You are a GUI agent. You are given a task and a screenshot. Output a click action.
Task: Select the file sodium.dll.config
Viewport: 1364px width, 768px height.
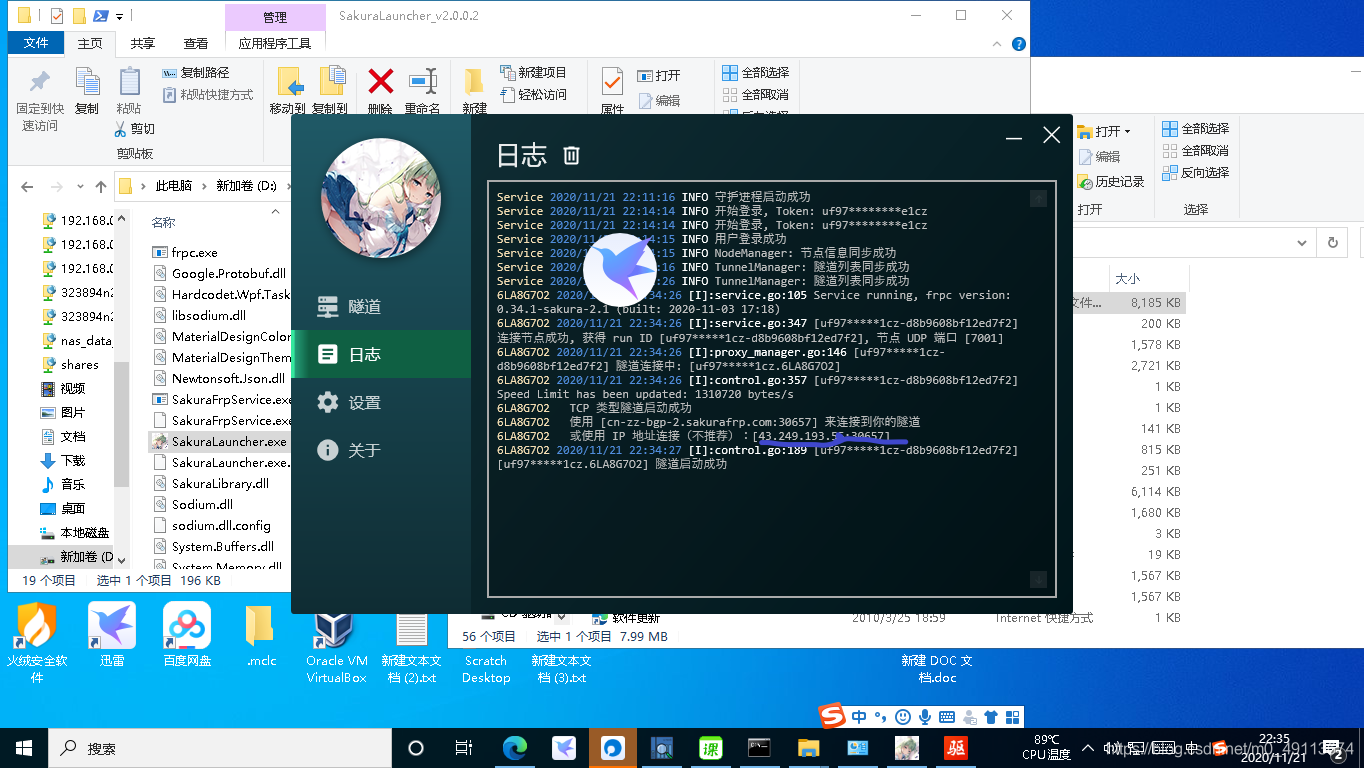tap(221, 525)
